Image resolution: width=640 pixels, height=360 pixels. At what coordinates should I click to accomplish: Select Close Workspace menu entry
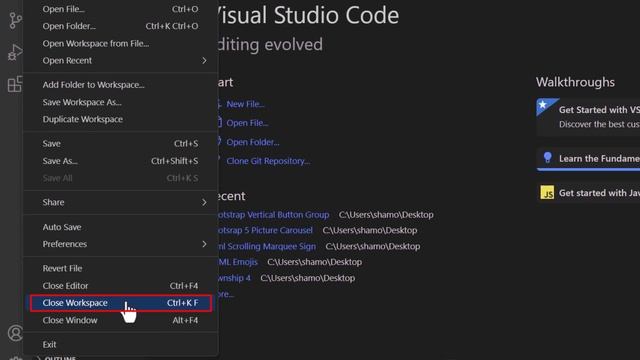pos(120,303)
